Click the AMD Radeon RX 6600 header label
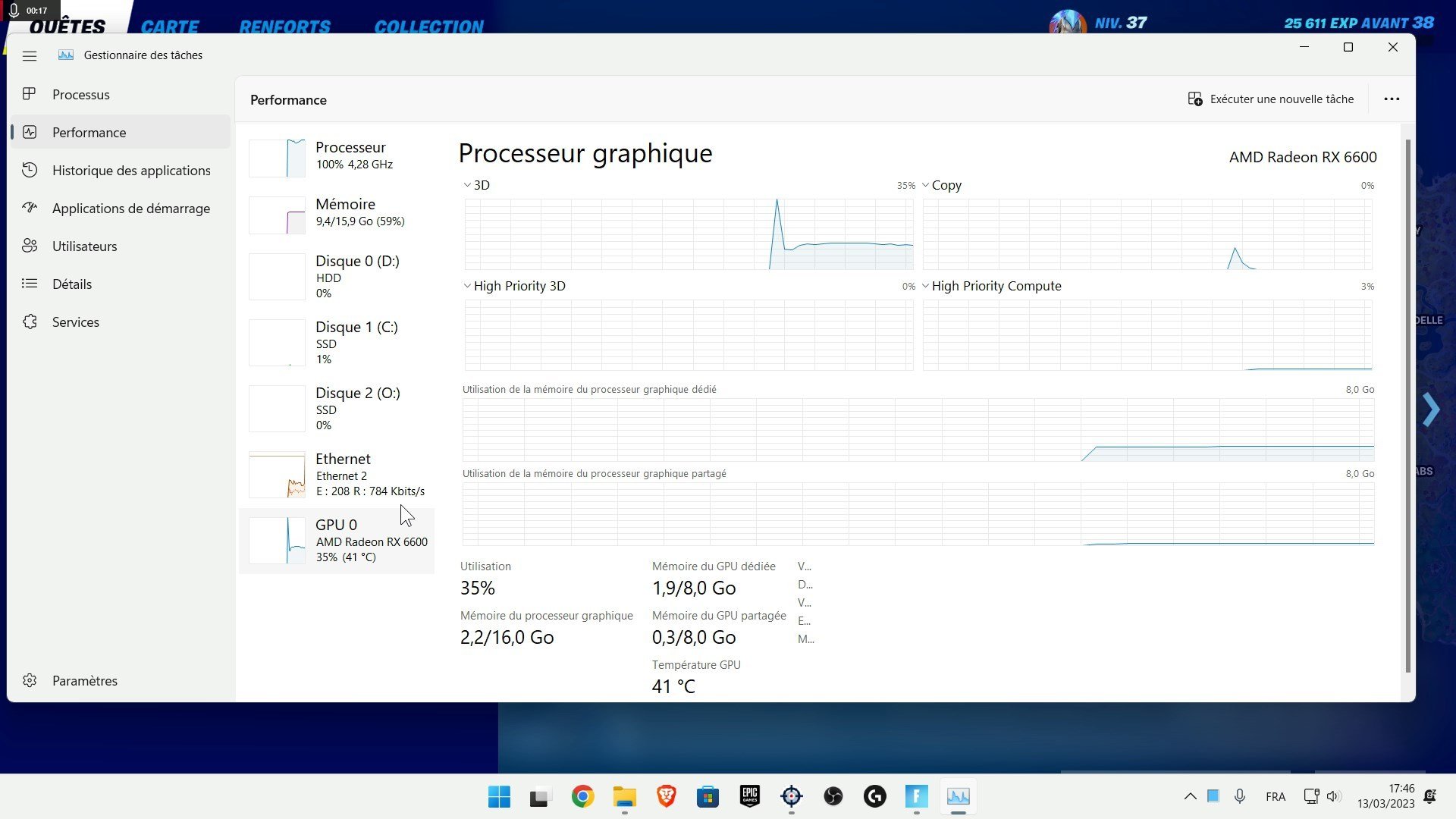 coord(1303,157)
